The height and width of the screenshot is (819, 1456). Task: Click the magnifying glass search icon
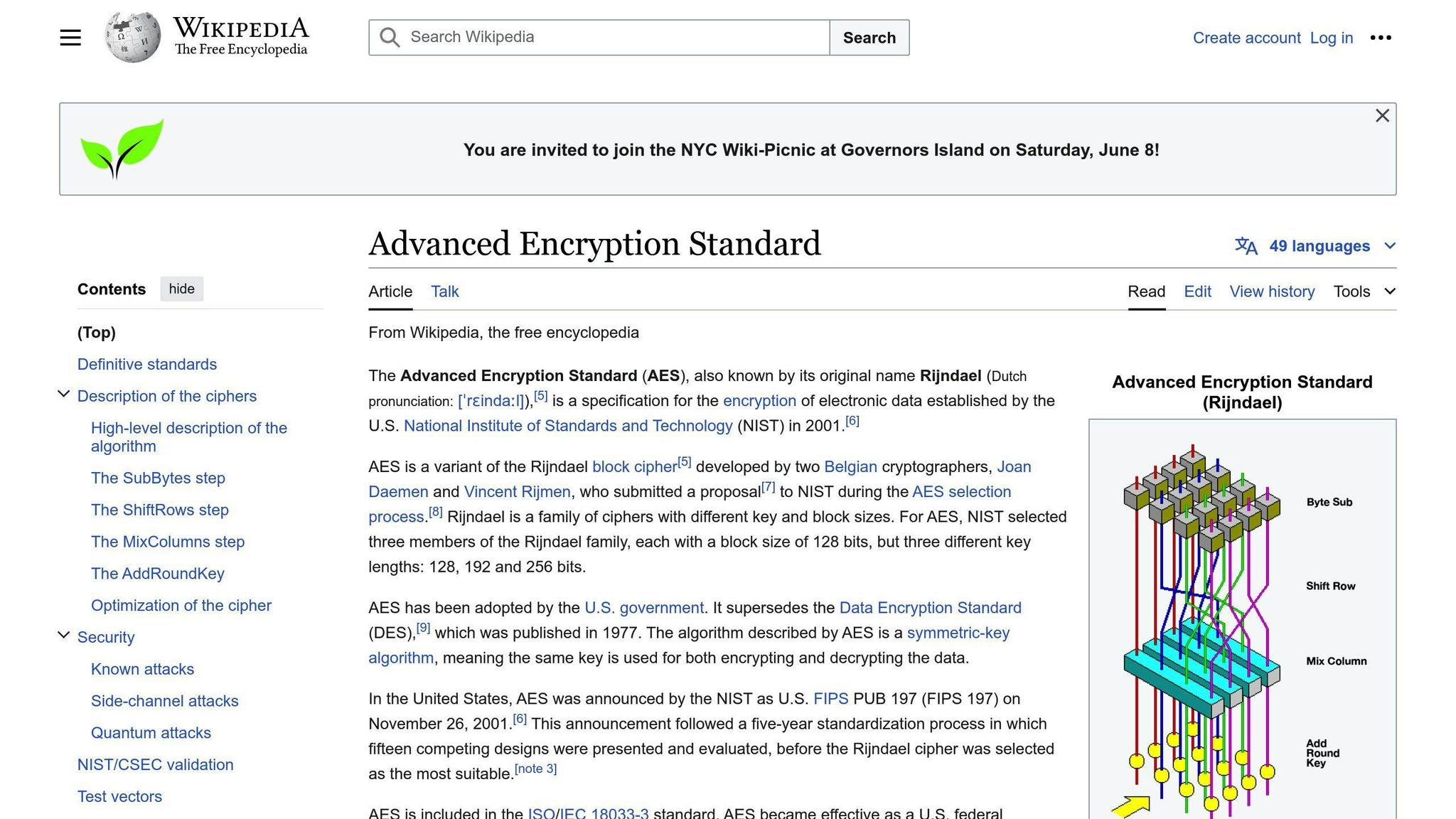(390, 38)
